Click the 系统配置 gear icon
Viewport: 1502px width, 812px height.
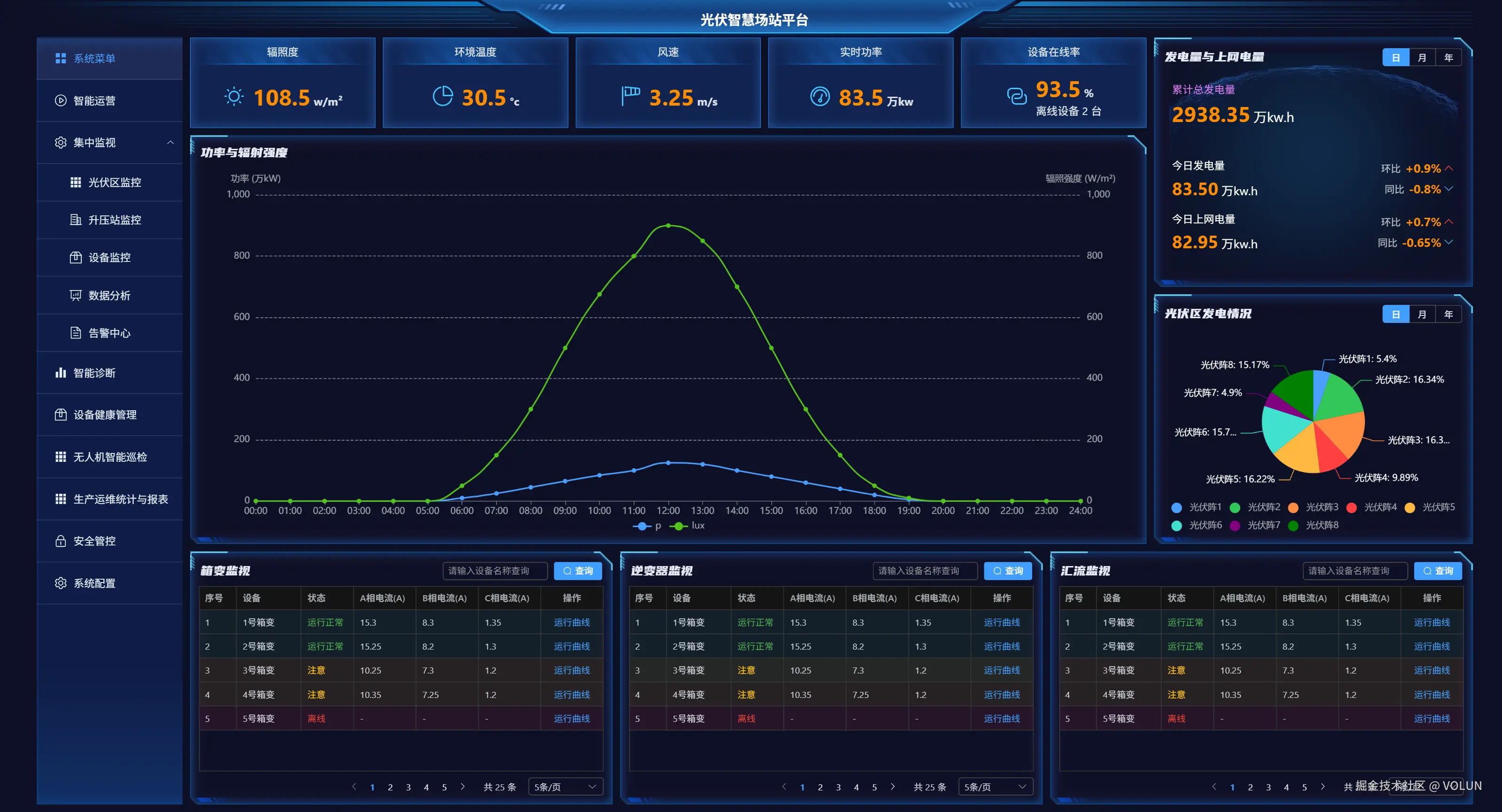(60, 583)
